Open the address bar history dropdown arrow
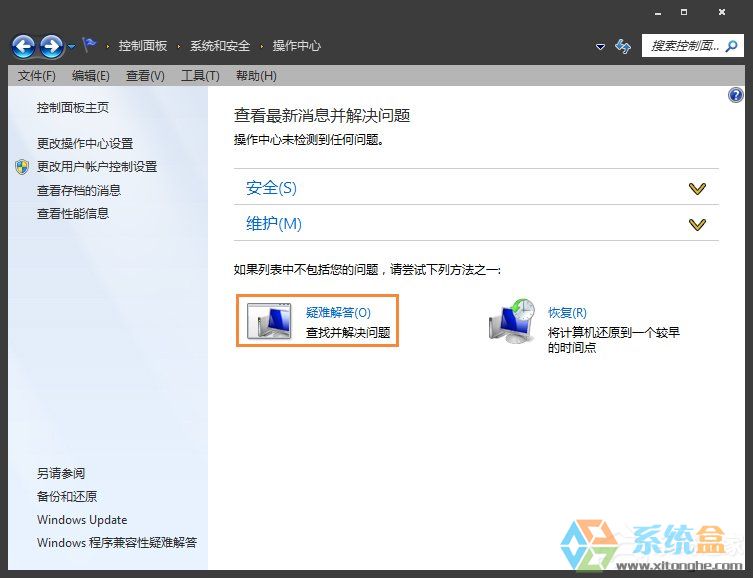753x578 pixels. coord(600,47)
